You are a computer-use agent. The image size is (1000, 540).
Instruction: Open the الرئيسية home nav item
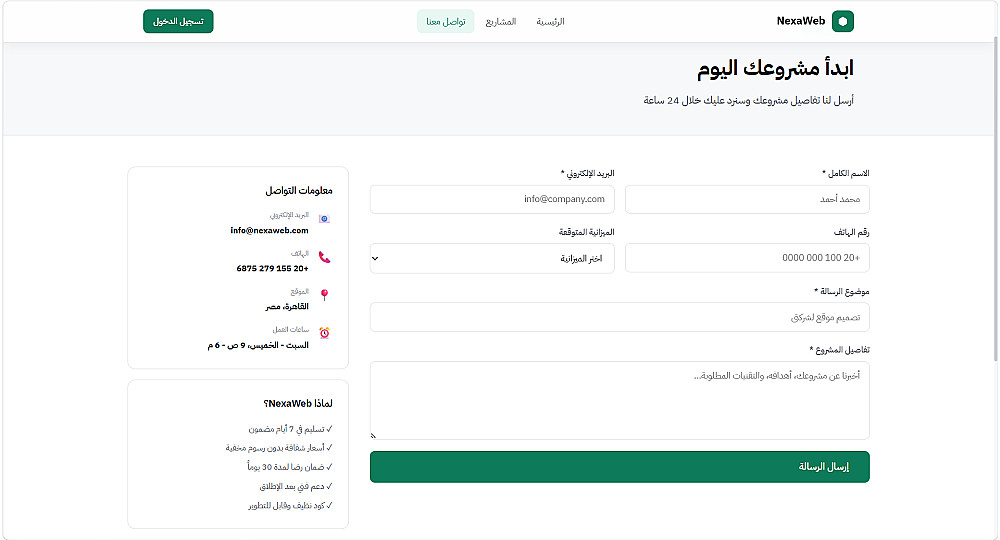pyautogui.click(x=550, y=22)
